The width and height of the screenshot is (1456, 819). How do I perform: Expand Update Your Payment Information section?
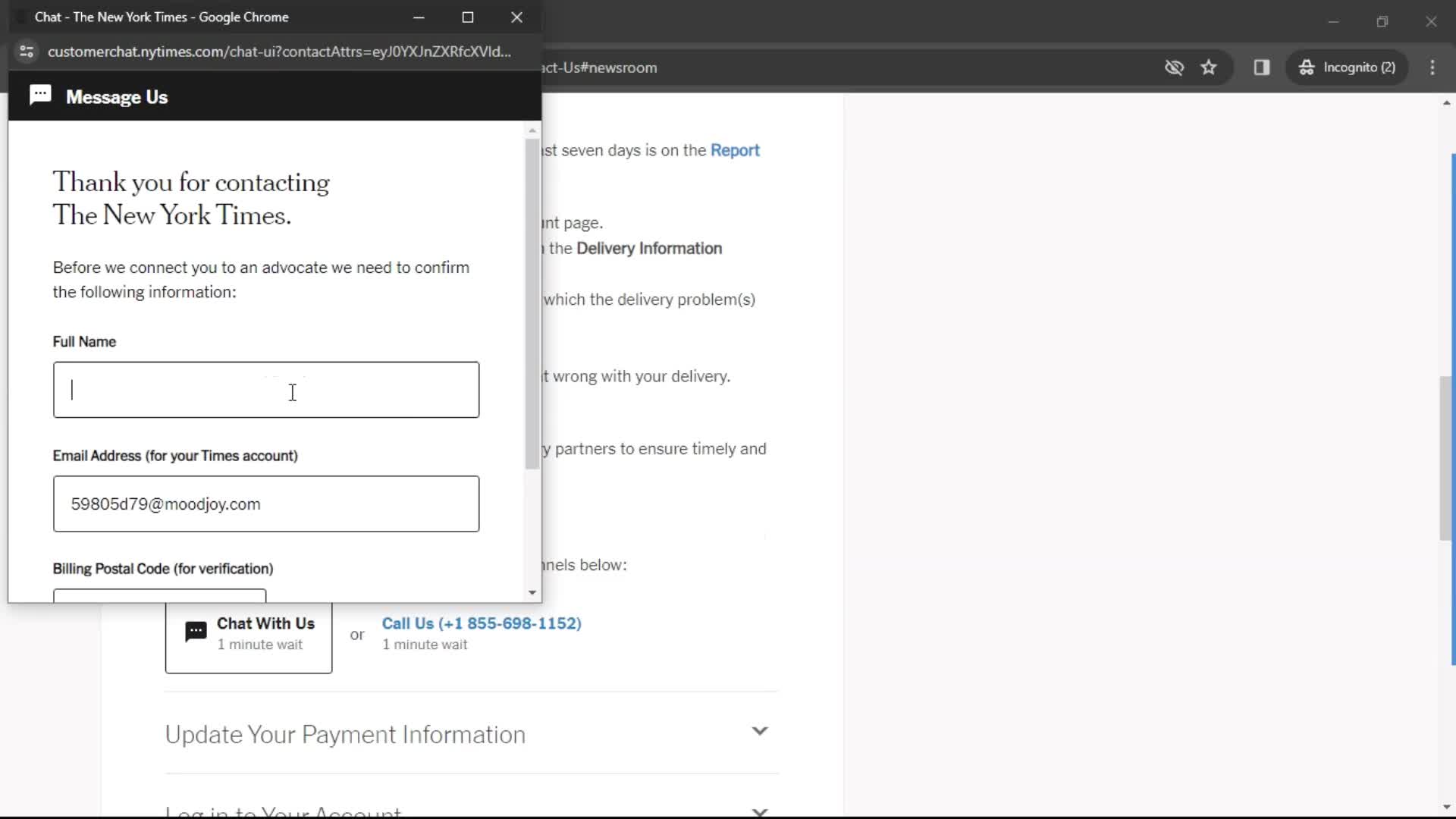pos(471,734)
